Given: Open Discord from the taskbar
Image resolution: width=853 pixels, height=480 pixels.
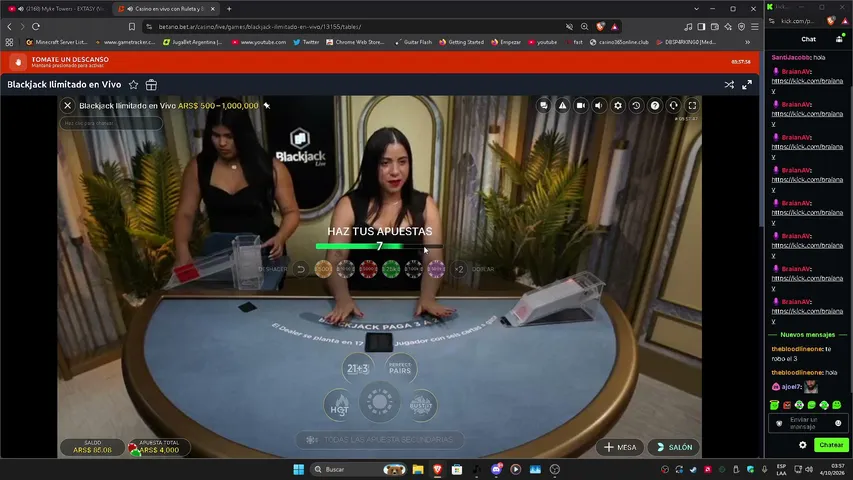Looking at the screenshot, I should (x=496, y=469).
